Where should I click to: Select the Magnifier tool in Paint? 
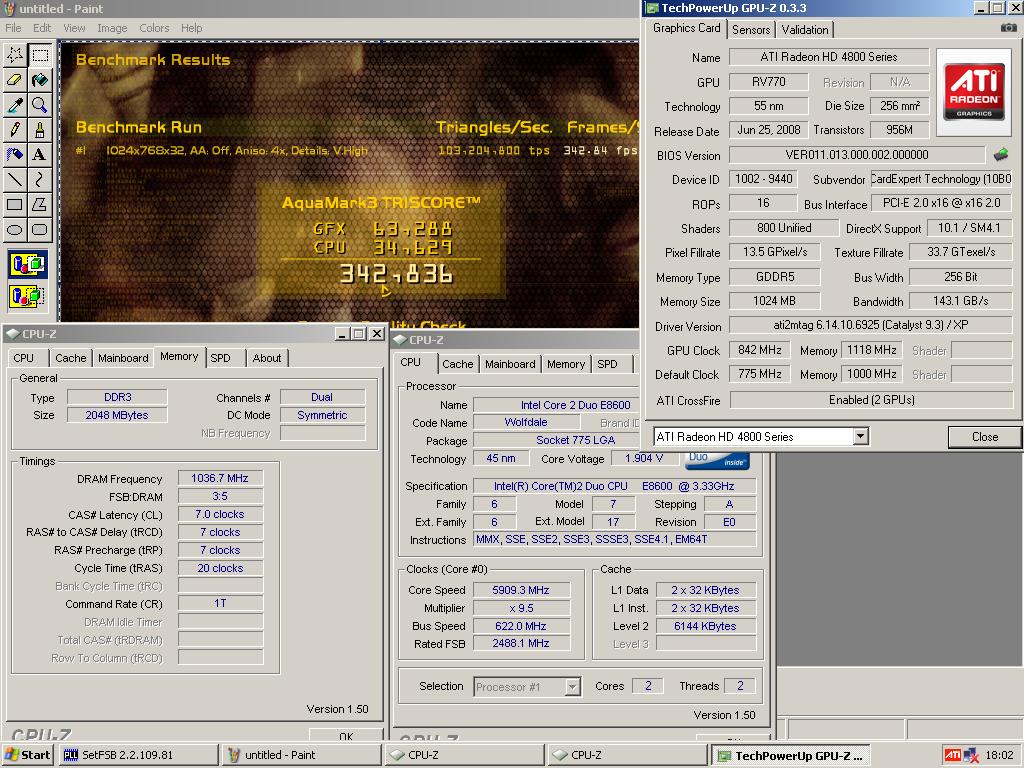coord(40,104)
